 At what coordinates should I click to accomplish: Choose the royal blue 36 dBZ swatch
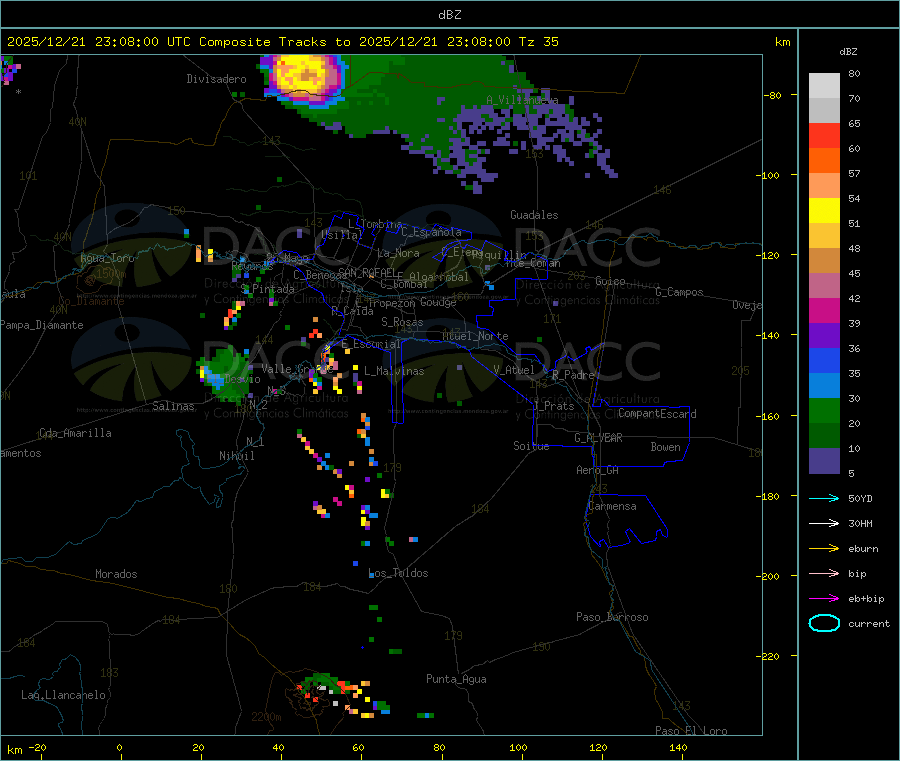click(824, 360)
